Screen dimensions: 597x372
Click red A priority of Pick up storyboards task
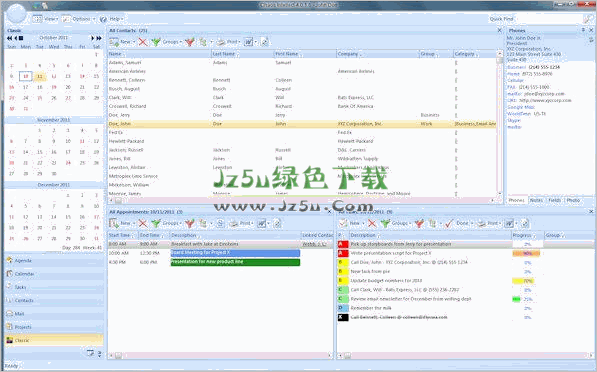pyautogui.click(x=343, y=244)
